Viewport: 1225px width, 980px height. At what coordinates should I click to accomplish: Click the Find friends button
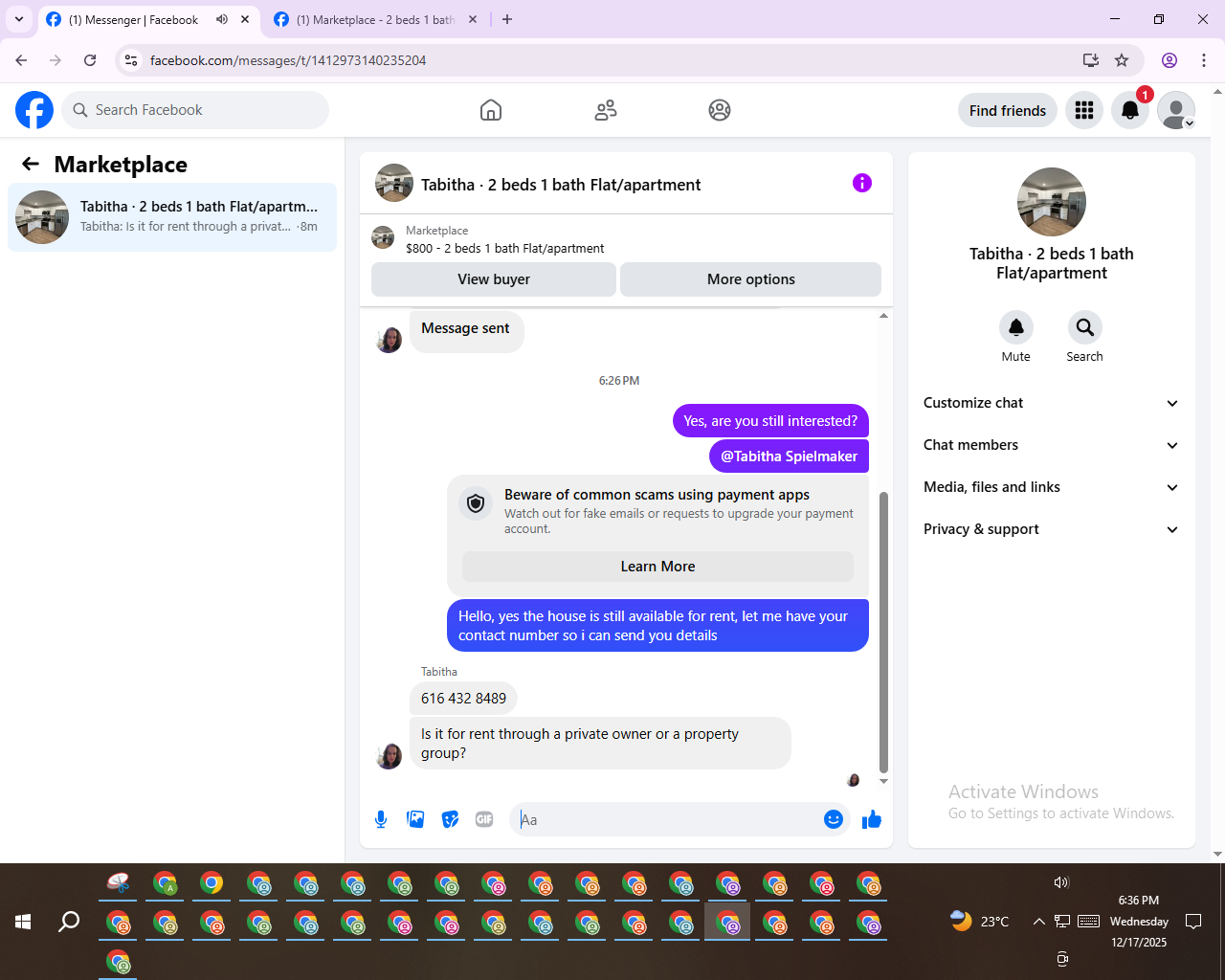pyautogui.click(x=1008, y=110)
